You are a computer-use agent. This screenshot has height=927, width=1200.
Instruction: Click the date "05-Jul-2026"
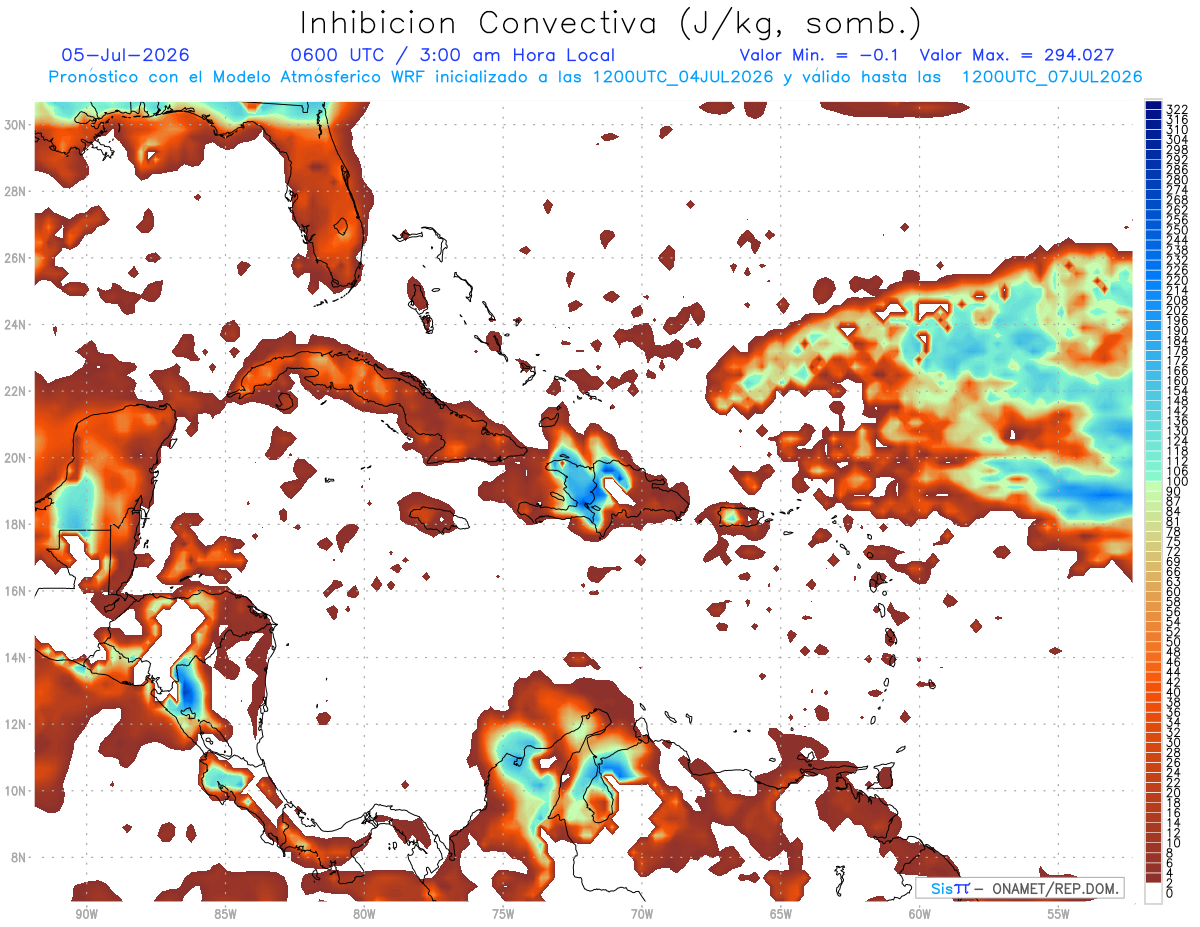pyautogui.click(x=126, y=55)
